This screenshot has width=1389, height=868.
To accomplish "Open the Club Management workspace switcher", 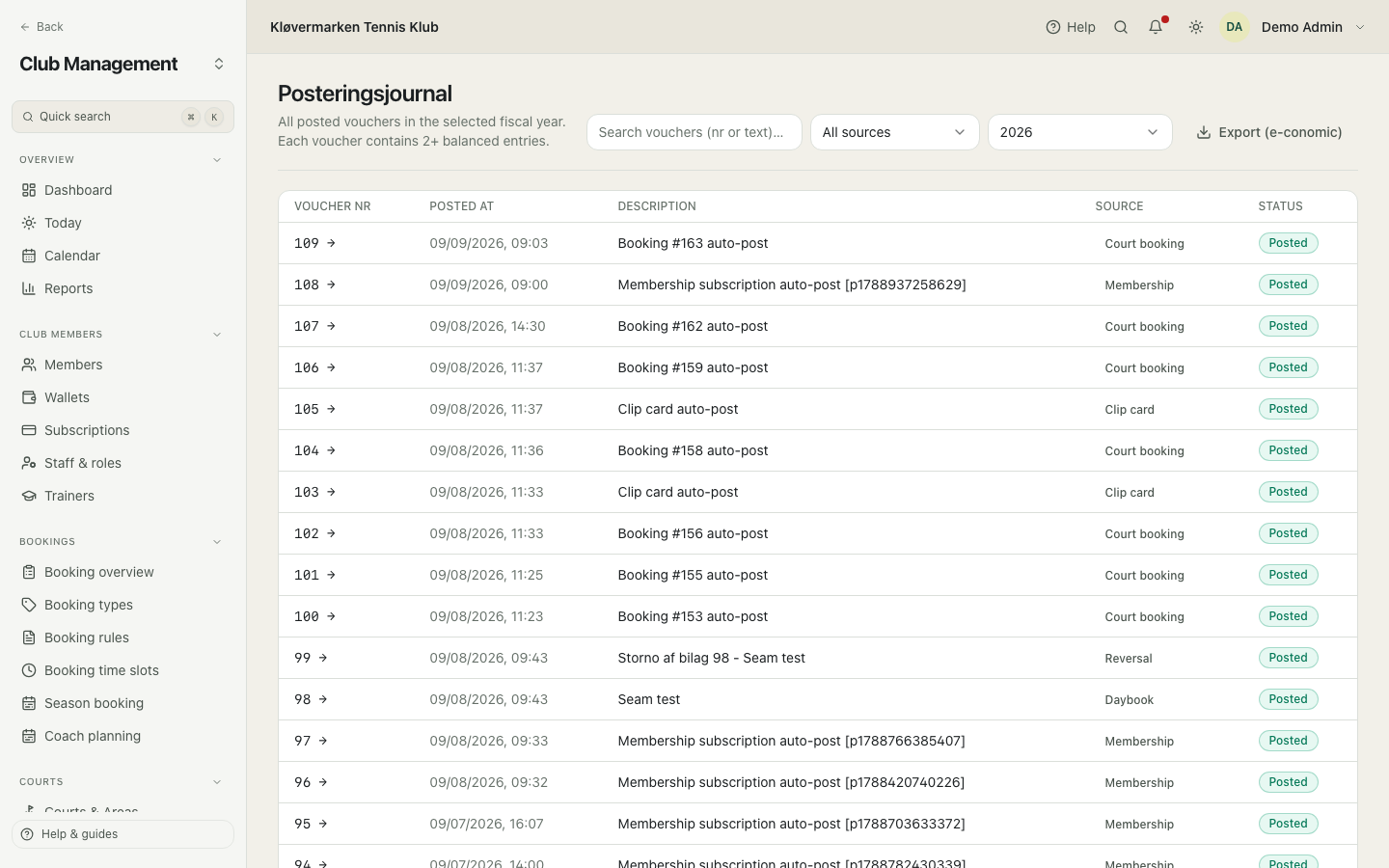I will tap(219, 64).
